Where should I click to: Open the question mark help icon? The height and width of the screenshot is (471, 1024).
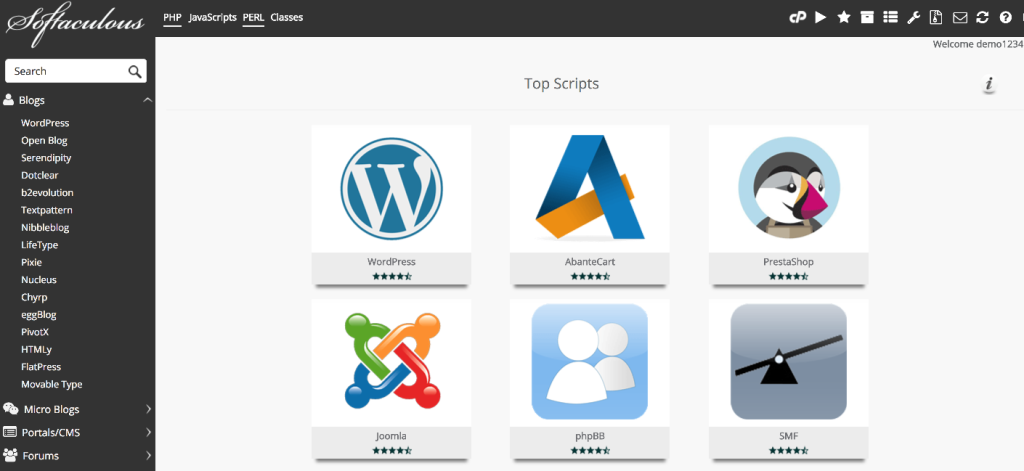[1006, 18]
